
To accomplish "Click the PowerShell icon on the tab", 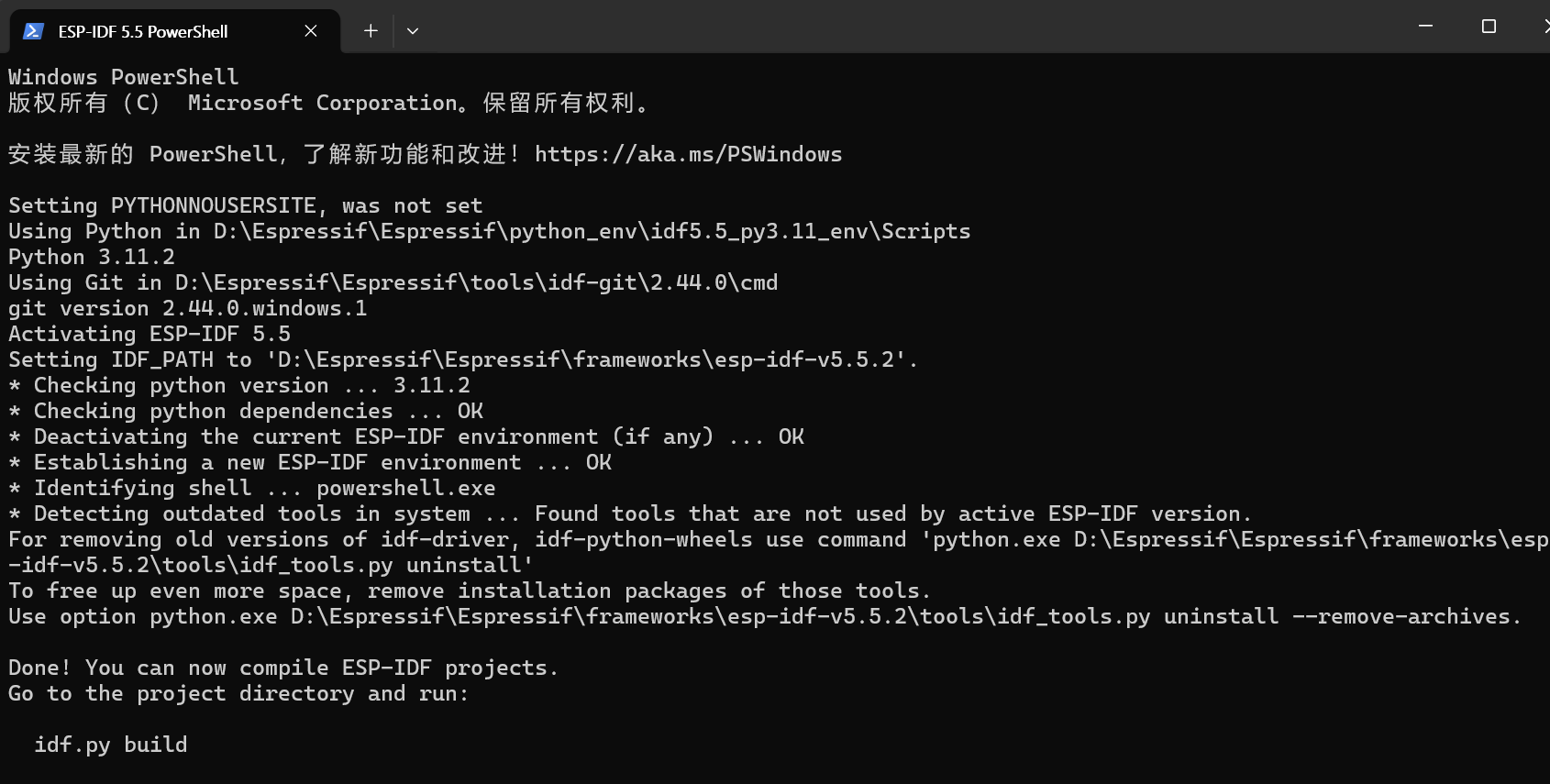I will (x=33, y=31).
